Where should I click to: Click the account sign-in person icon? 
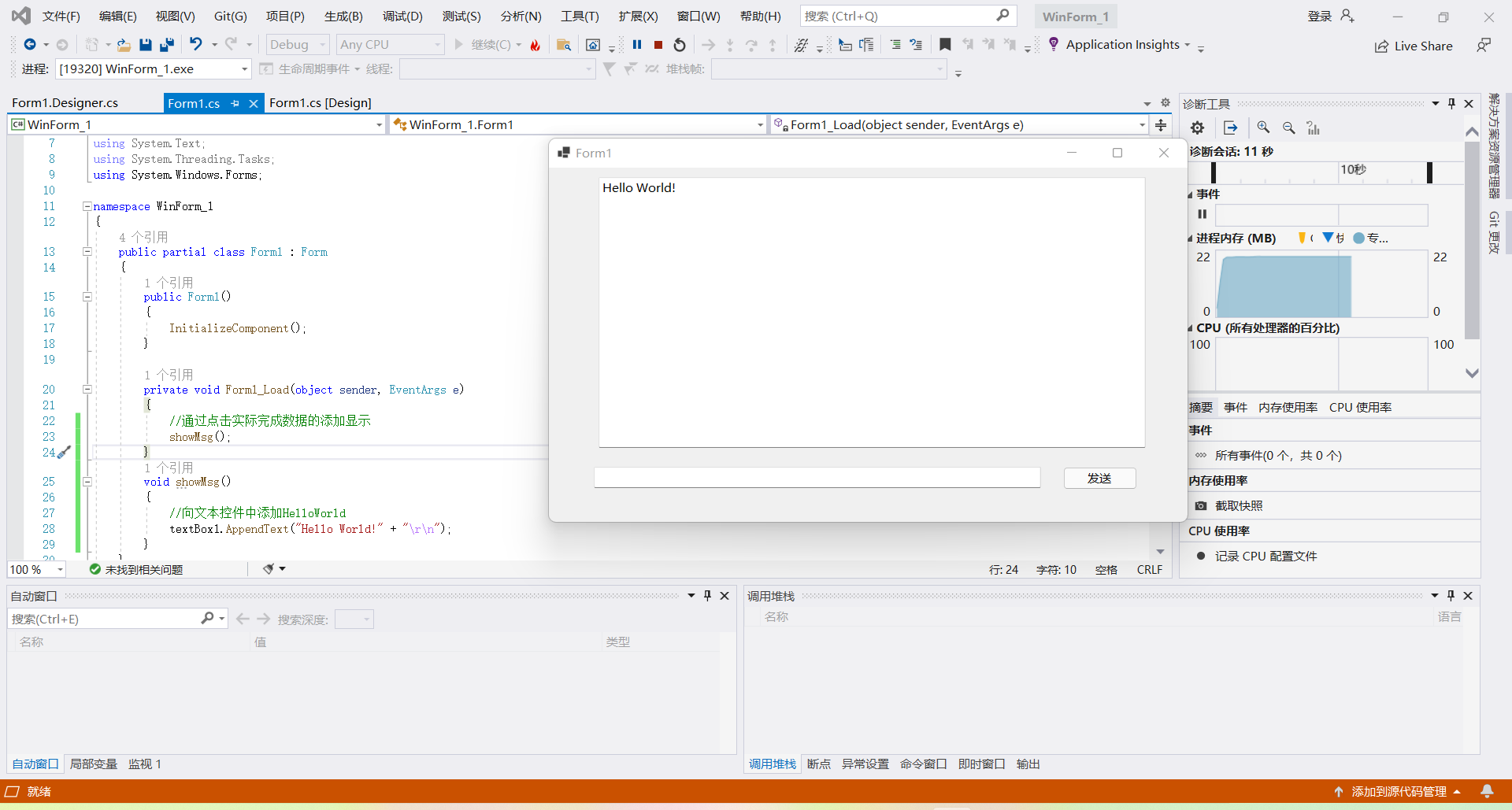1347,16
